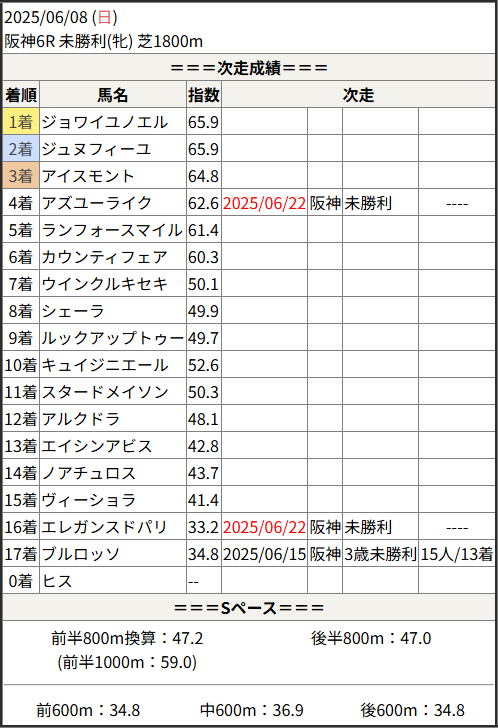
Task: Click the 3歳未勝利 race class cell
Action: pos(381,554)
